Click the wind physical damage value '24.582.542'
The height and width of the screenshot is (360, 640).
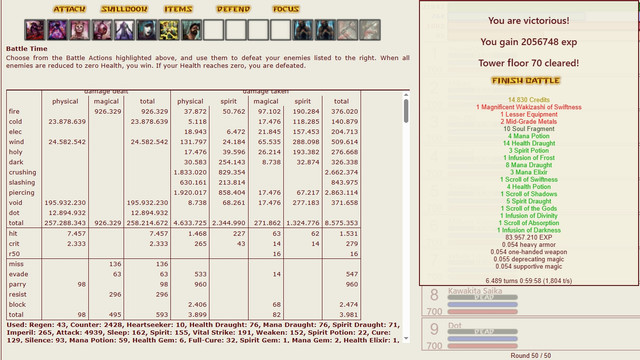67,142
